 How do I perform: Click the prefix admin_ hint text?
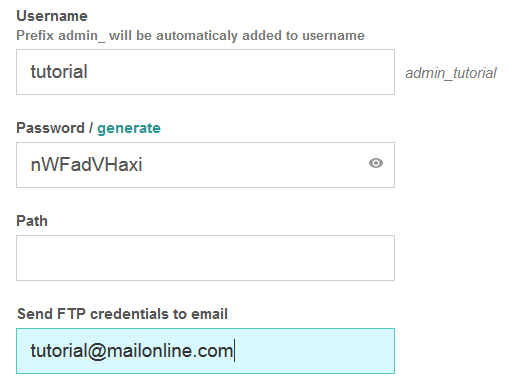190,35
